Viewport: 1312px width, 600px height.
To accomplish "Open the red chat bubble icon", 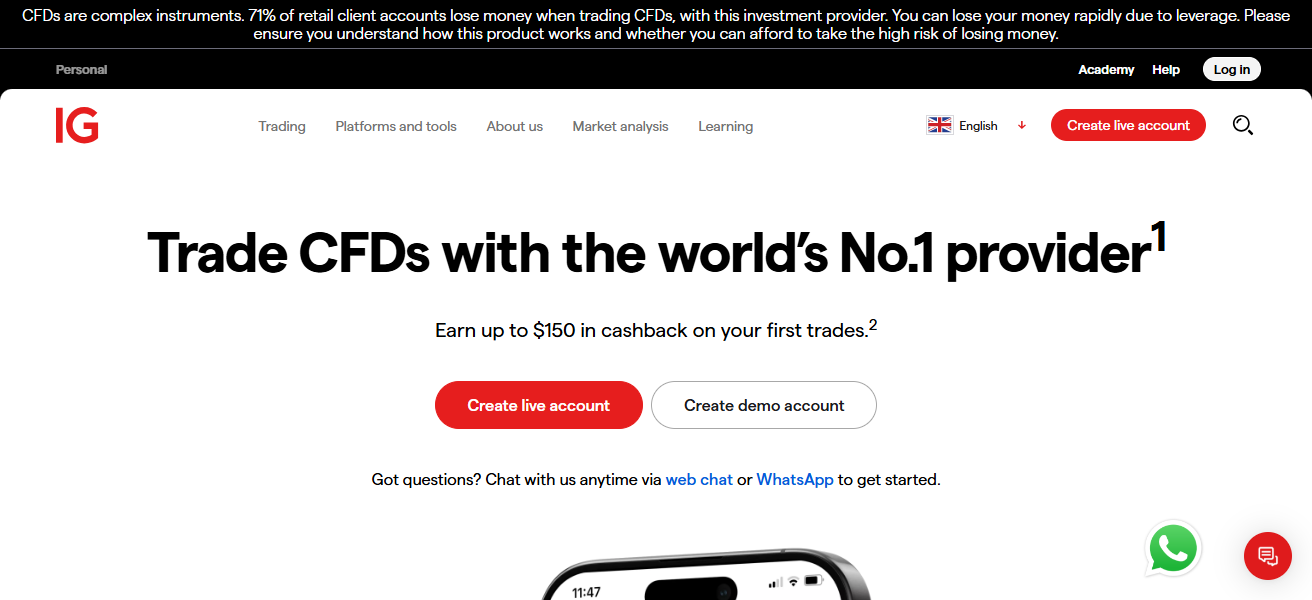I will point(1268,555).
